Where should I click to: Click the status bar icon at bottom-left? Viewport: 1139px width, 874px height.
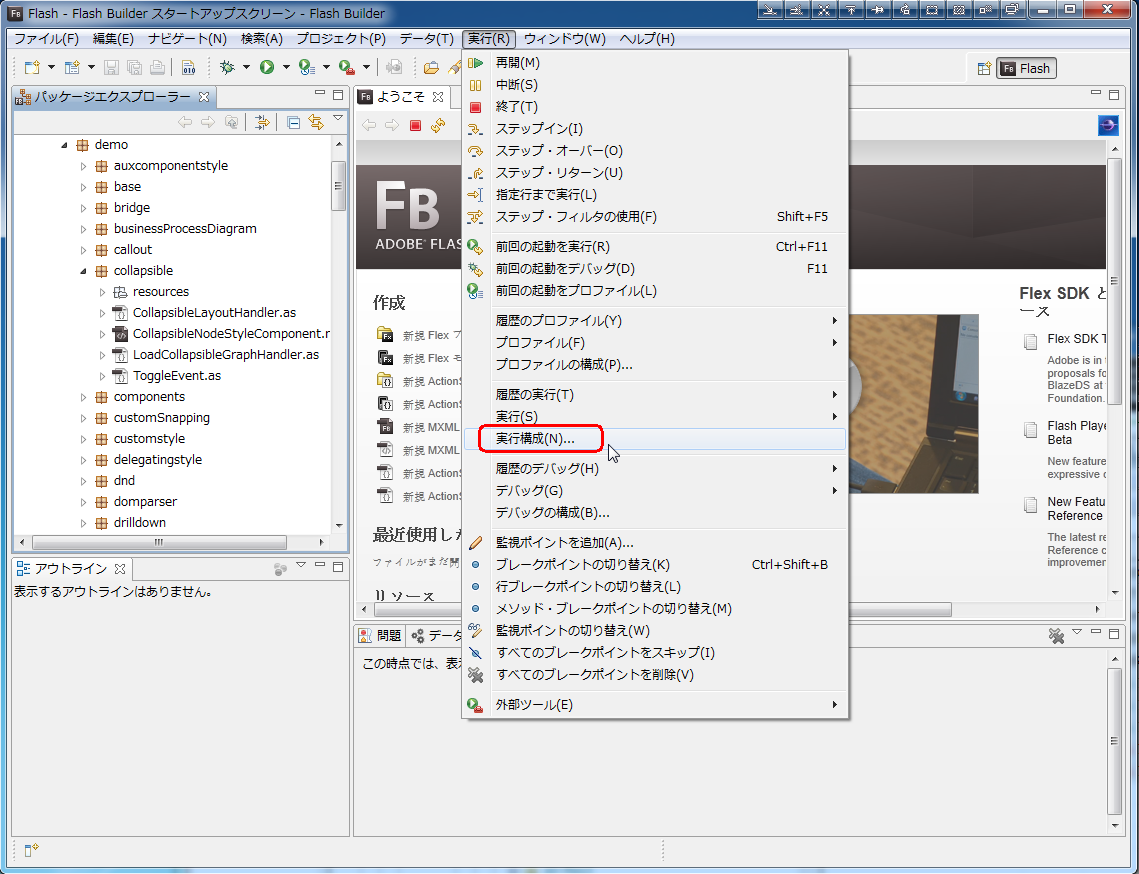[x=31, y=850]
